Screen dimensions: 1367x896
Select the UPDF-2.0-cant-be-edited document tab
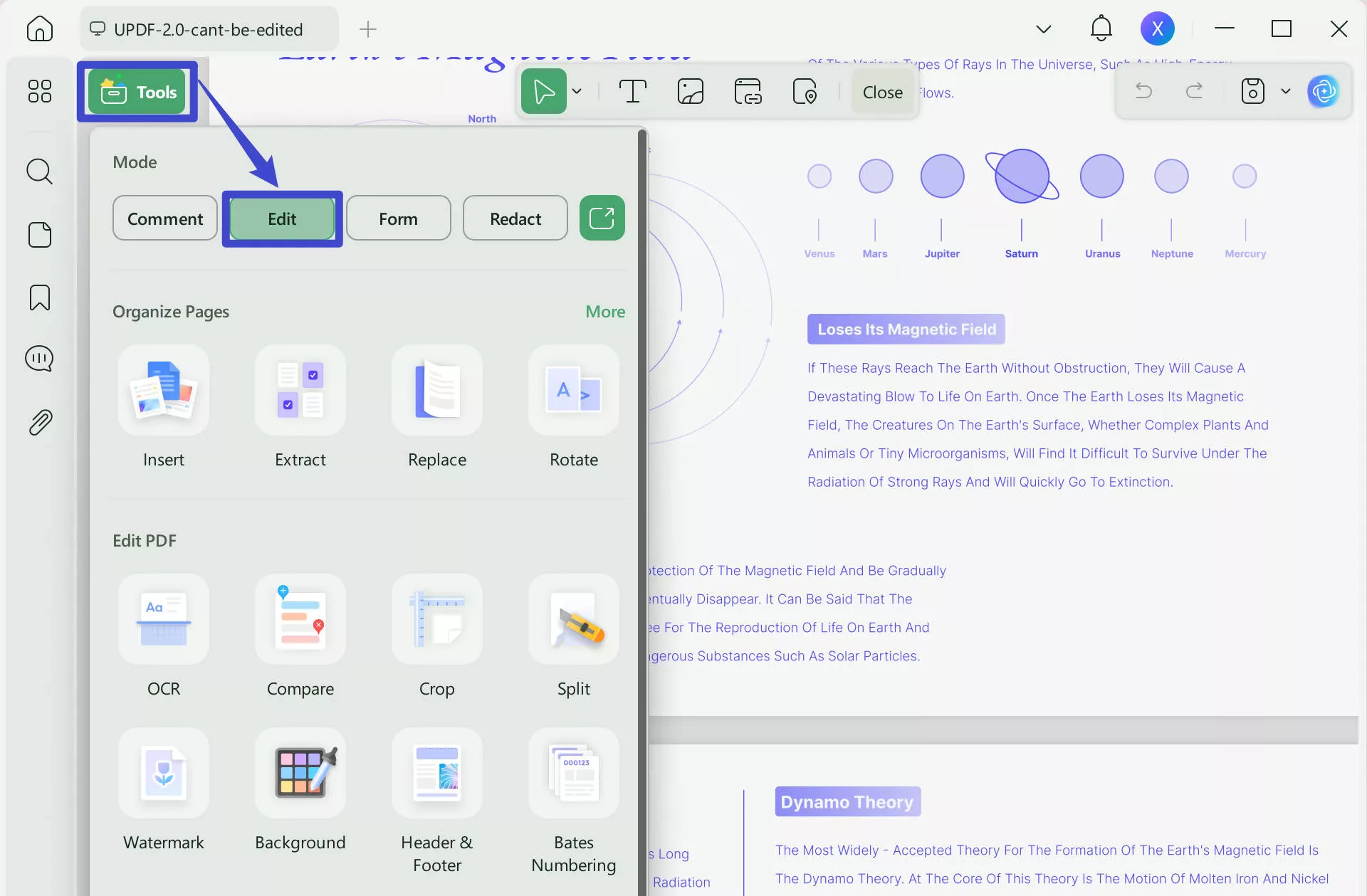pos(208,29)
